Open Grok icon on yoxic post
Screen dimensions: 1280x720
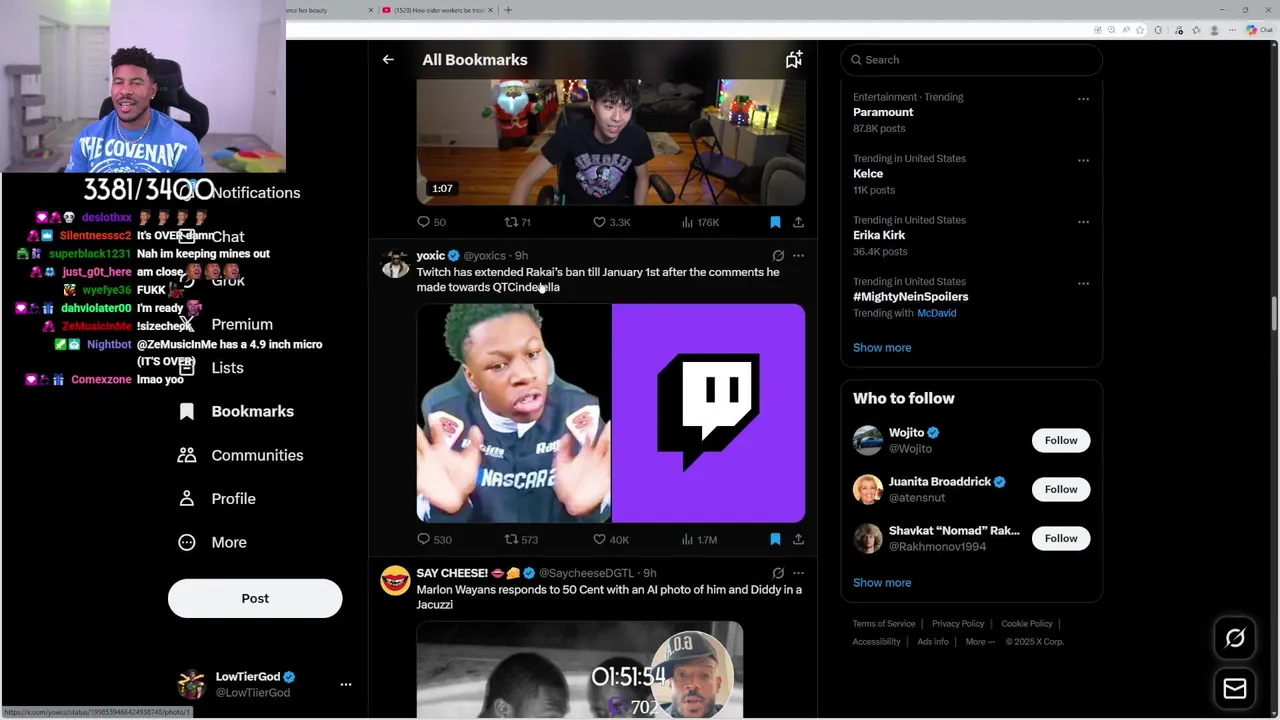[778, 256]
